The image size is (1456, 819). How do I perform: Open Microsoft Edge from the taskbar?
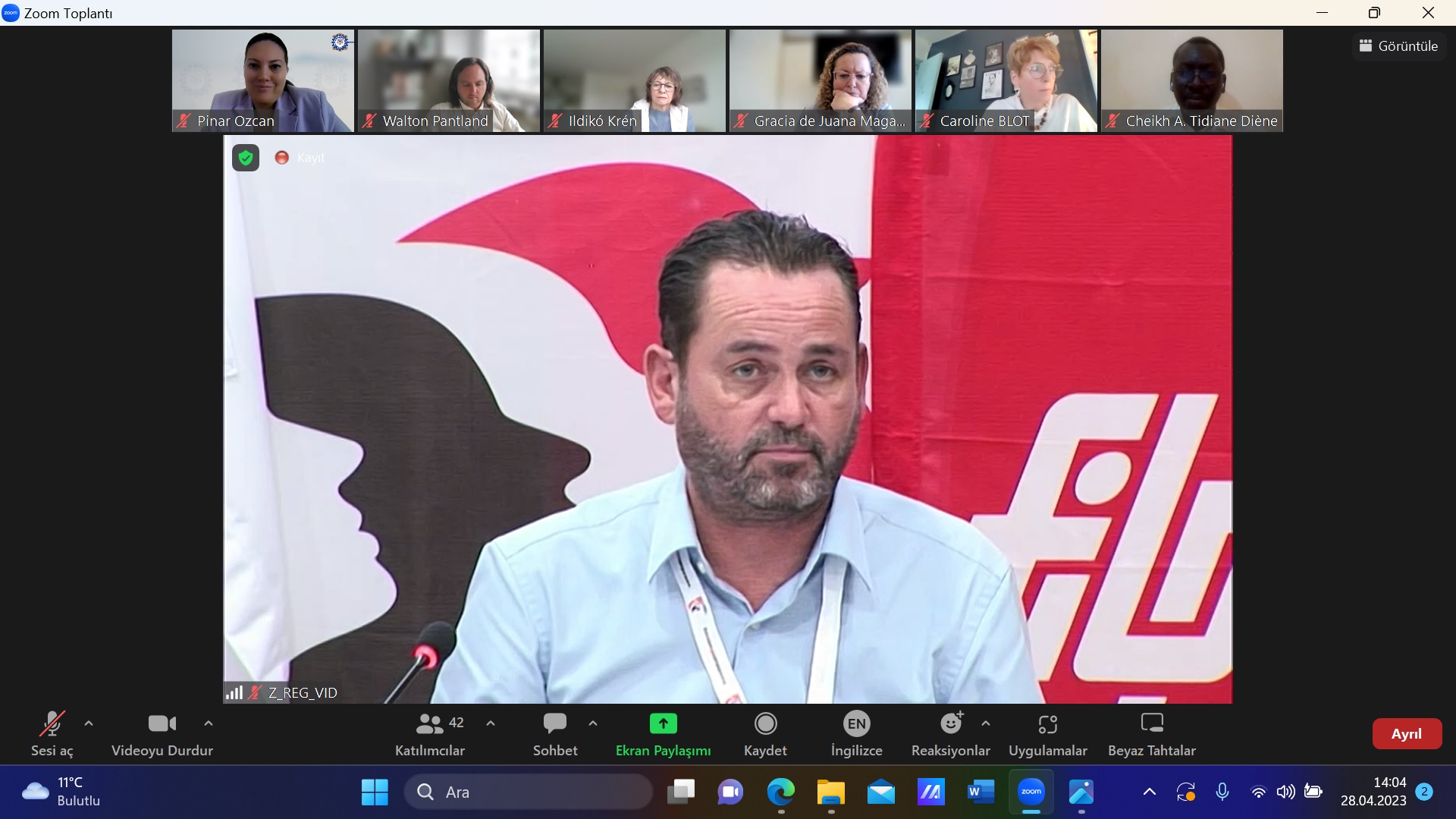point(780,792)
